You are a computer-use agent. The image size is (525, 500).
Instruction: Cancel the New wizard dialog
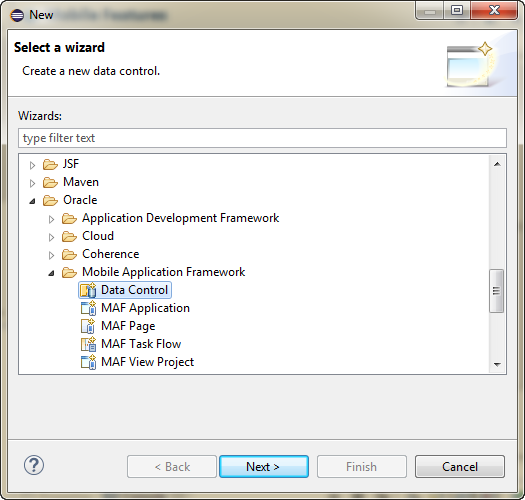point(460,466)
